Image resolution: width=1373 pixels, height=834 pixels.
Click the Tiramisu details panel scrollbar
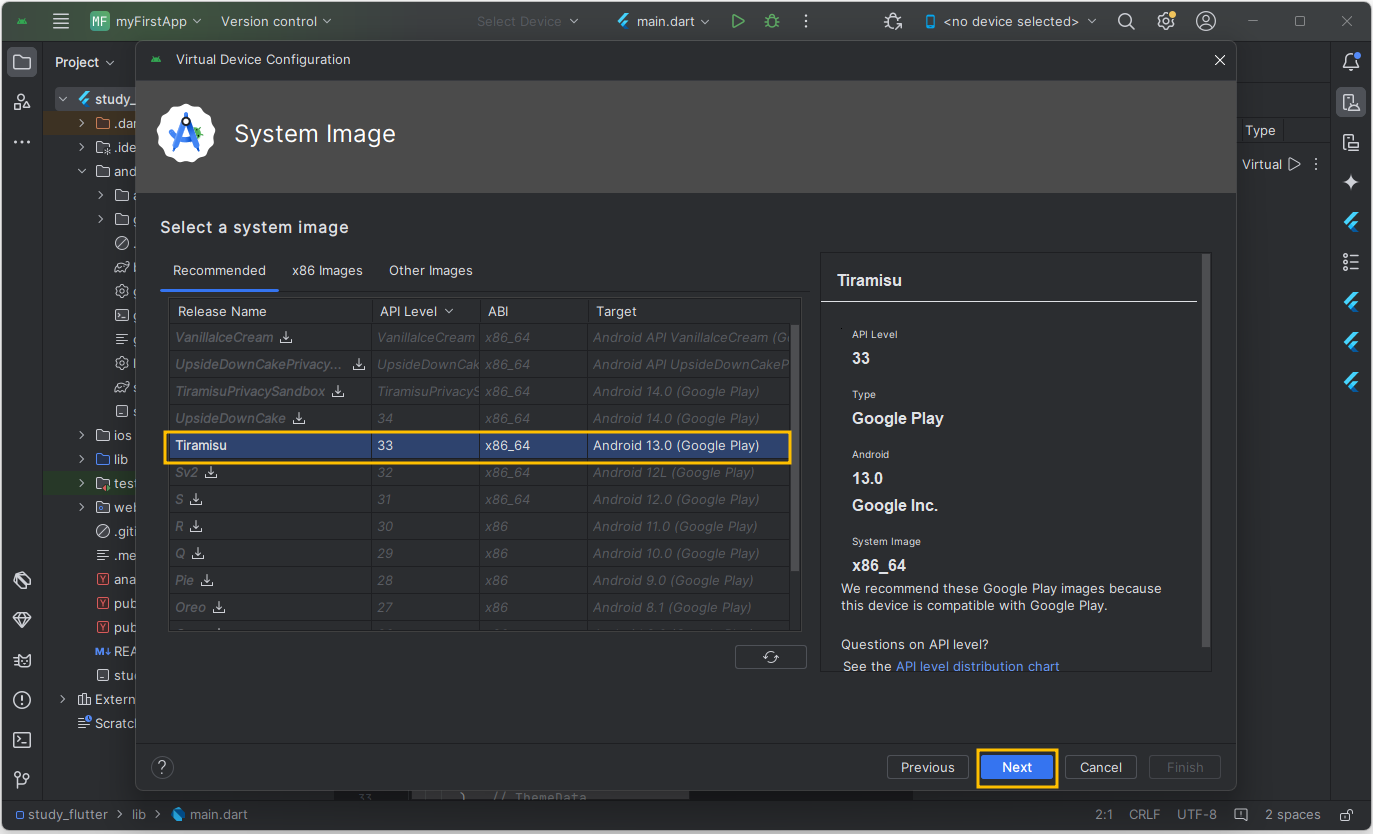[1206, 450]
